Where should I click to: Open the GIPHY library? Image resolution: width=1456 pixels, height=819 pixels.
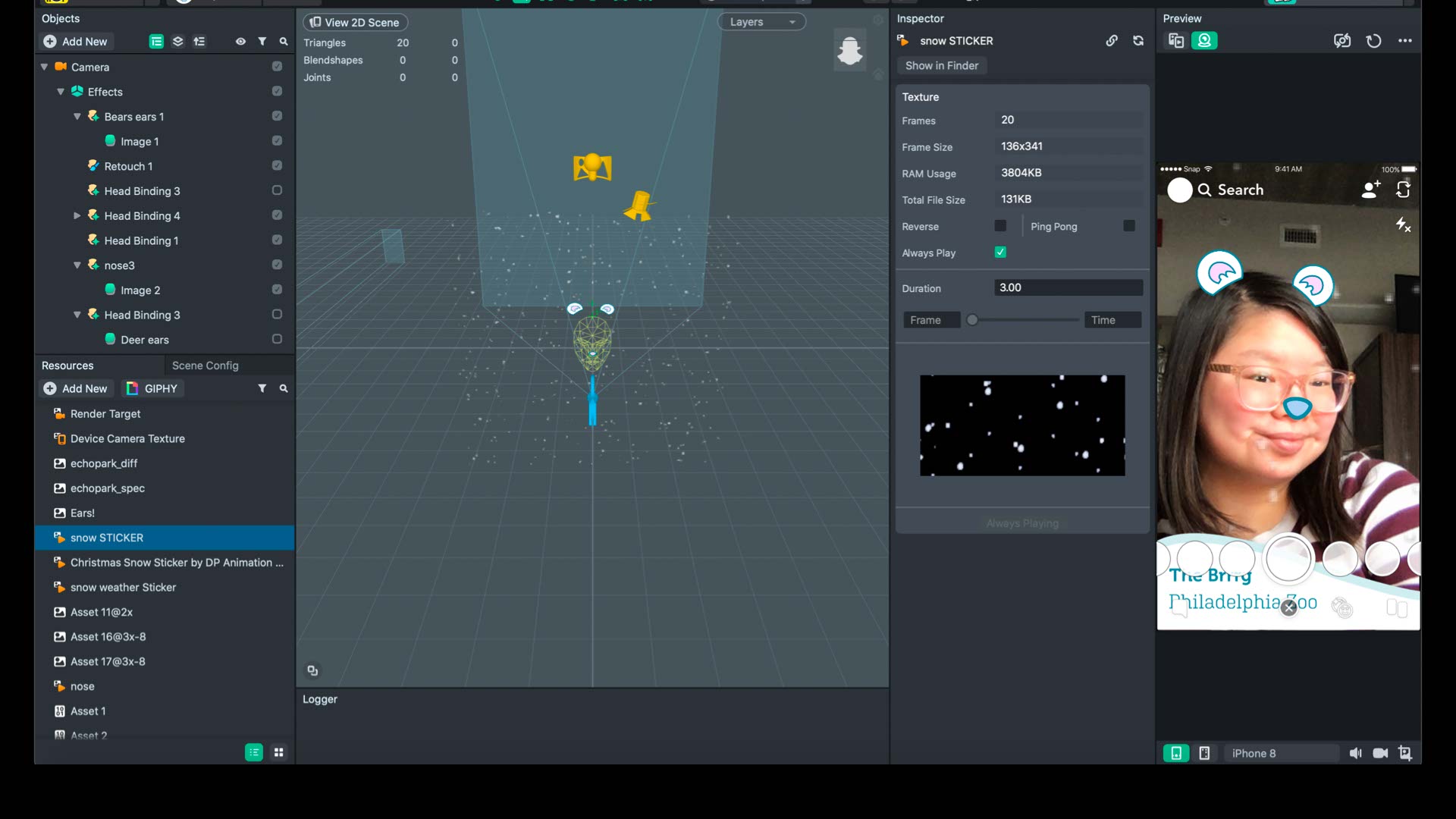(x=152, y=388)
